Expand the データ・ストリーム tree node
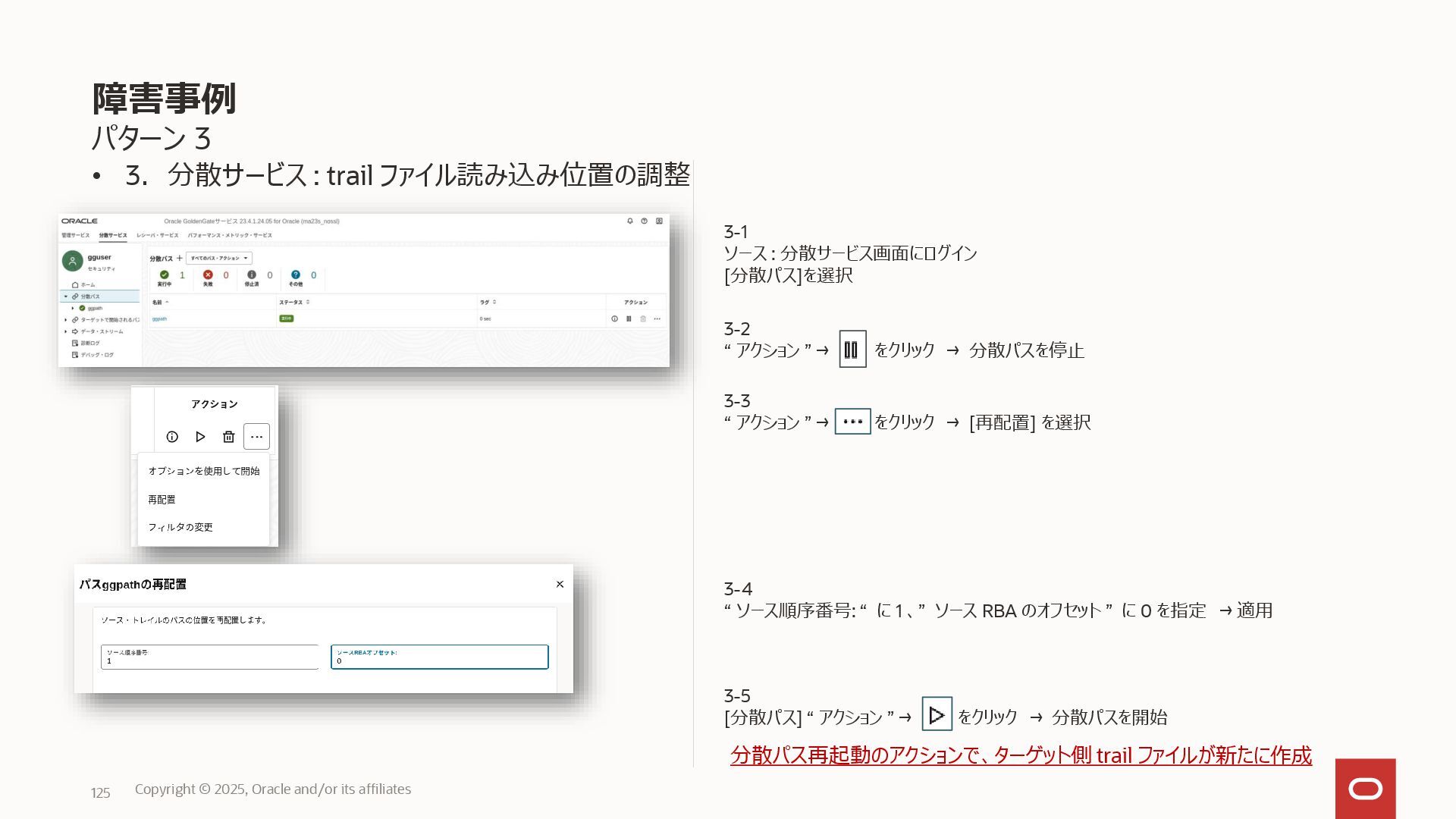 click(66, 331)
